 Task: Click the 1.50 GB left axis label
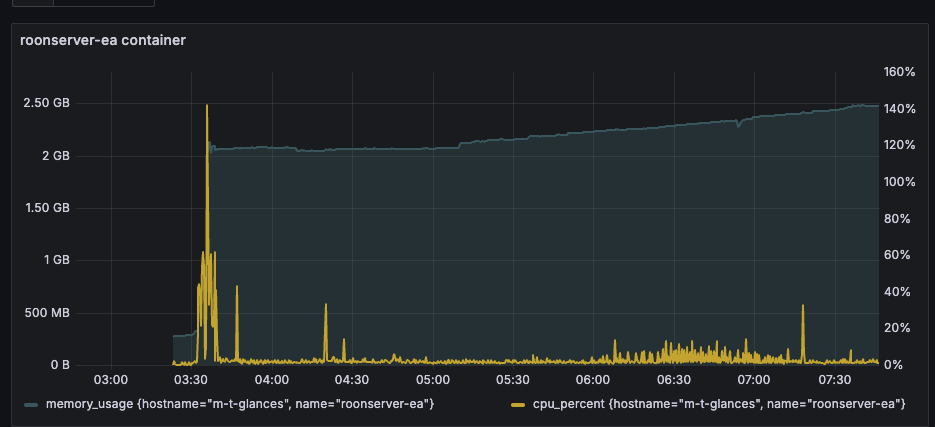point(47,208)
